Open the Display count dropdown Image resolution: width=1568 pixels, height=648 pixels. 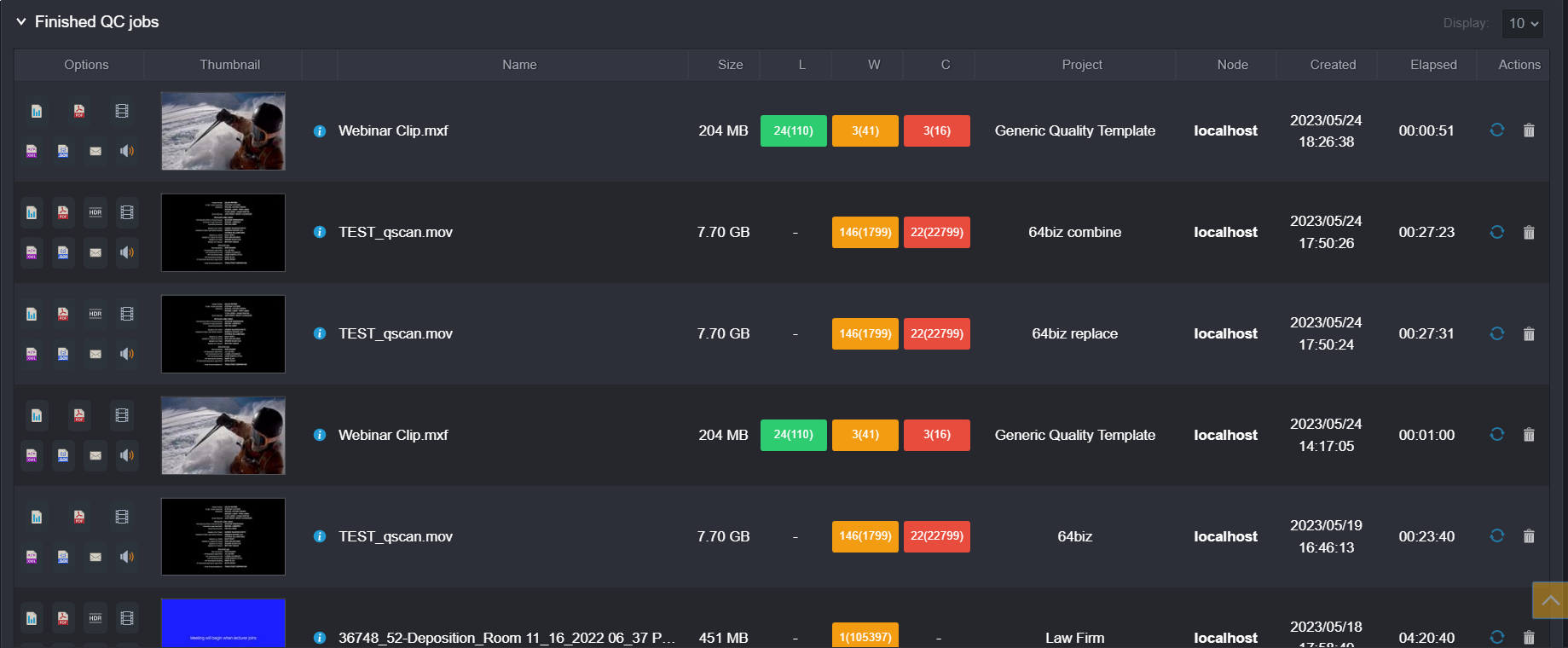coord(1523,23)
